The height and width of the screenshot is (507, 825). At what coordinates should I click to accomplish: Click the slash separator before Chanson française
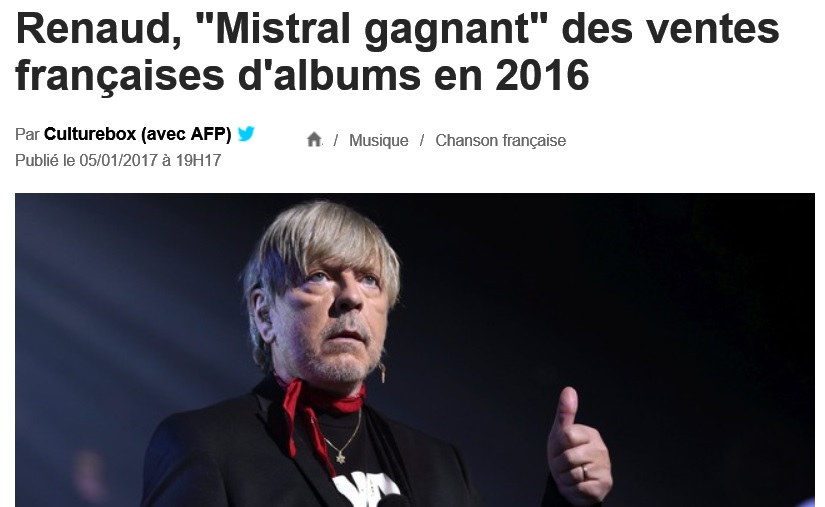click(x=422, y=140)
